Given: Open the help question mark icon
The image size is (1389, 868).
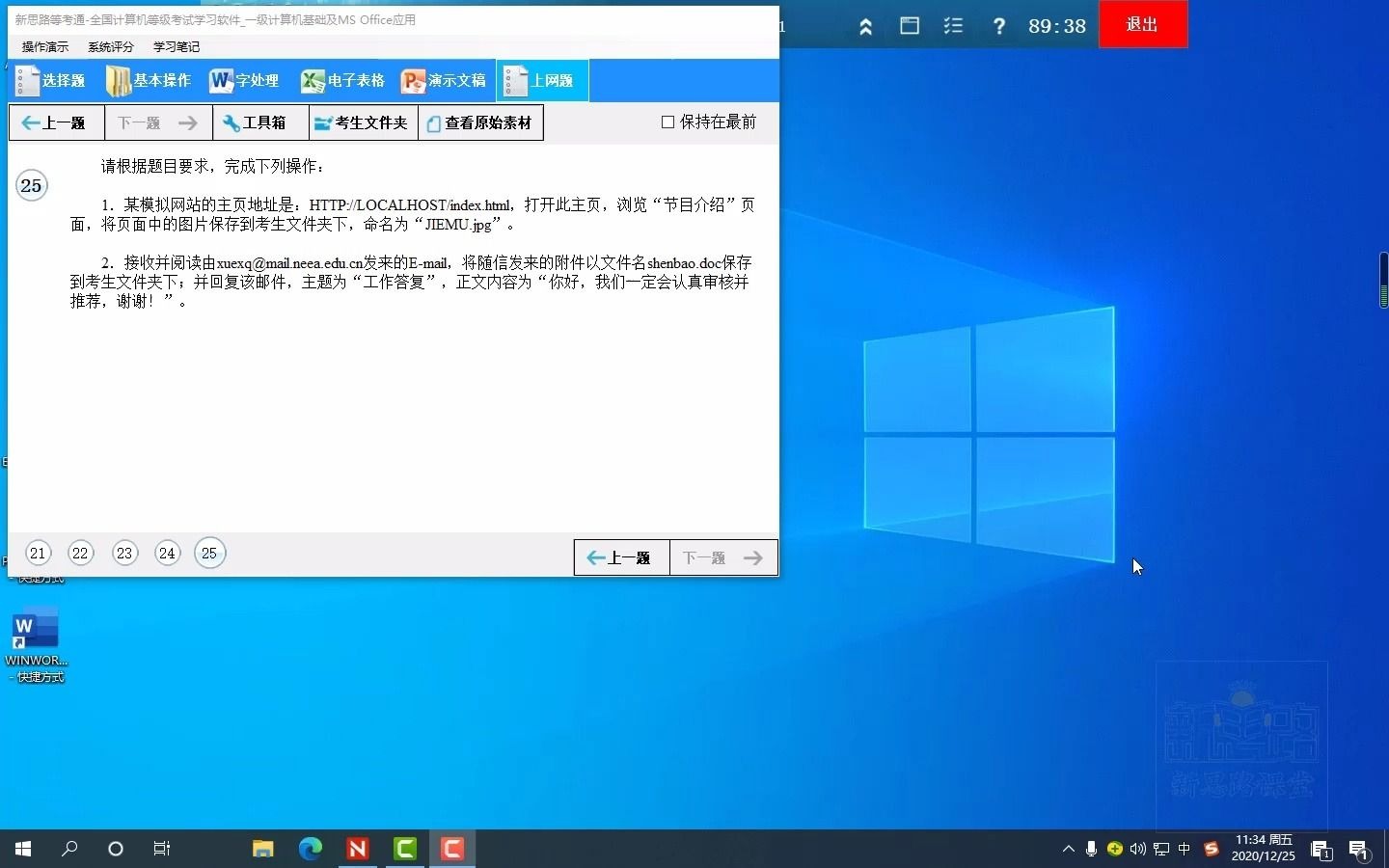Looking at the screenshot, I should [1000, 25].
